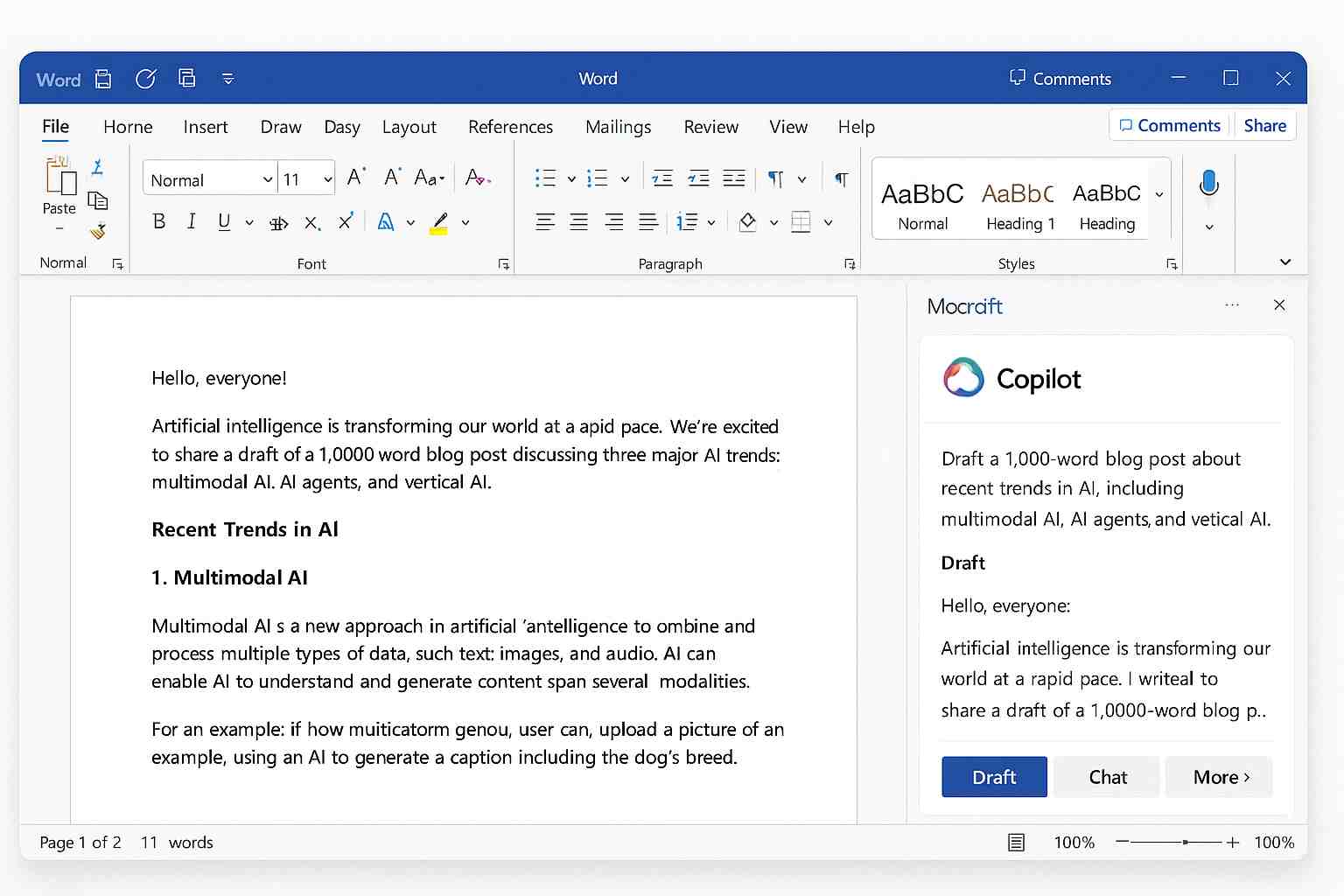Close the Copilot side pane
The width and height of the screenshot is (1344, 896).
[1279, 304]
